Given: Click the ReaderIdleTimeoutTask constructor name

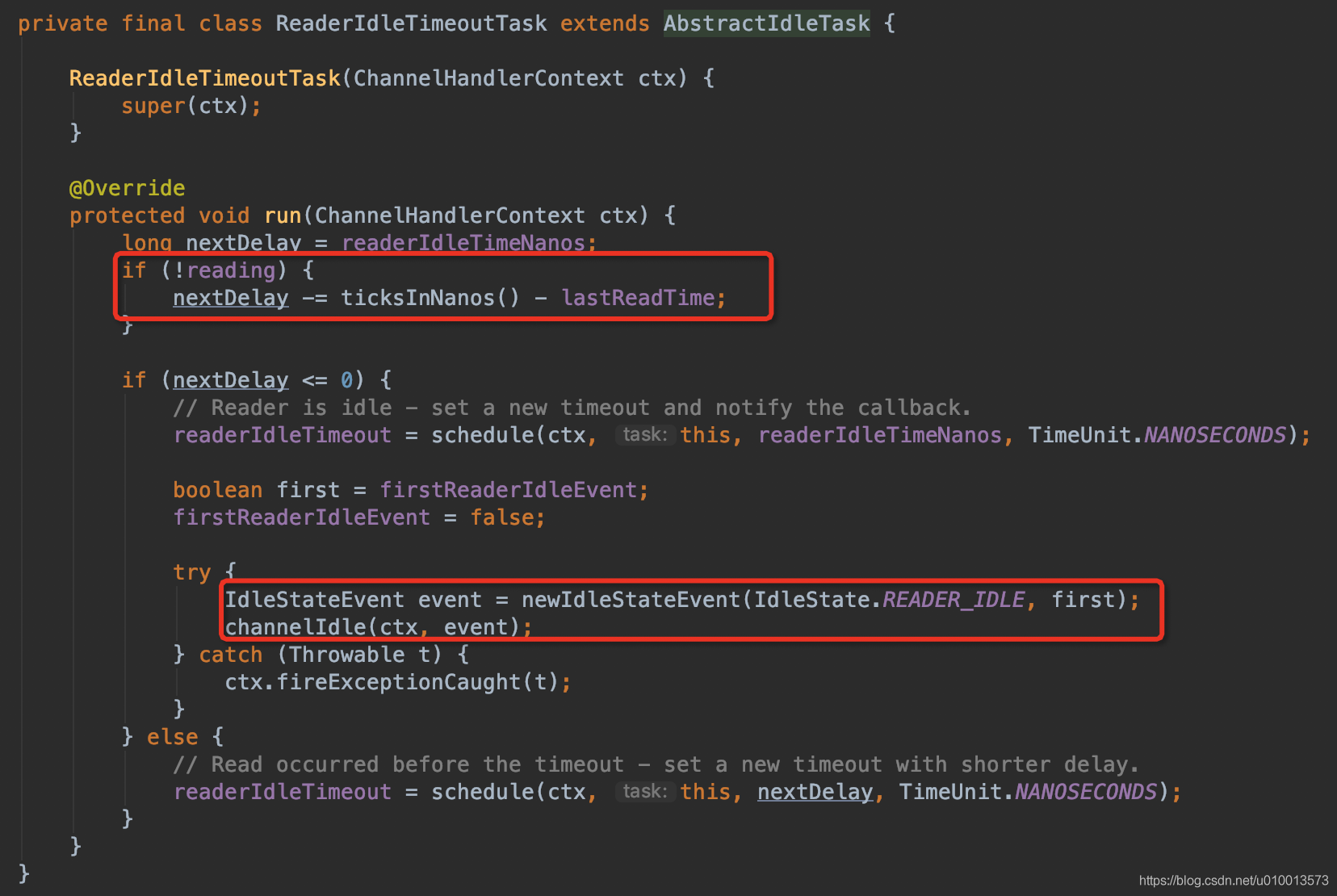Looking at the screenshot, I should pos(204,78).
